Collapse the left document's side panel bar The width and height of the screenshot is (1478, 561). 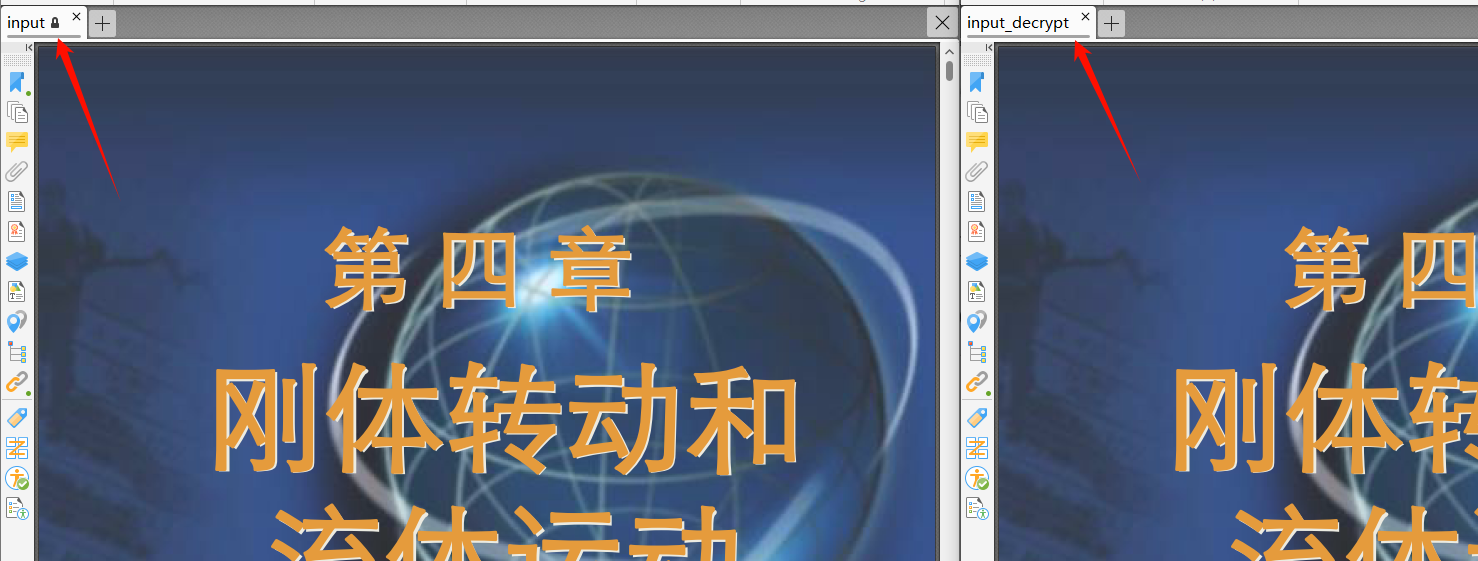pos(28,47)
